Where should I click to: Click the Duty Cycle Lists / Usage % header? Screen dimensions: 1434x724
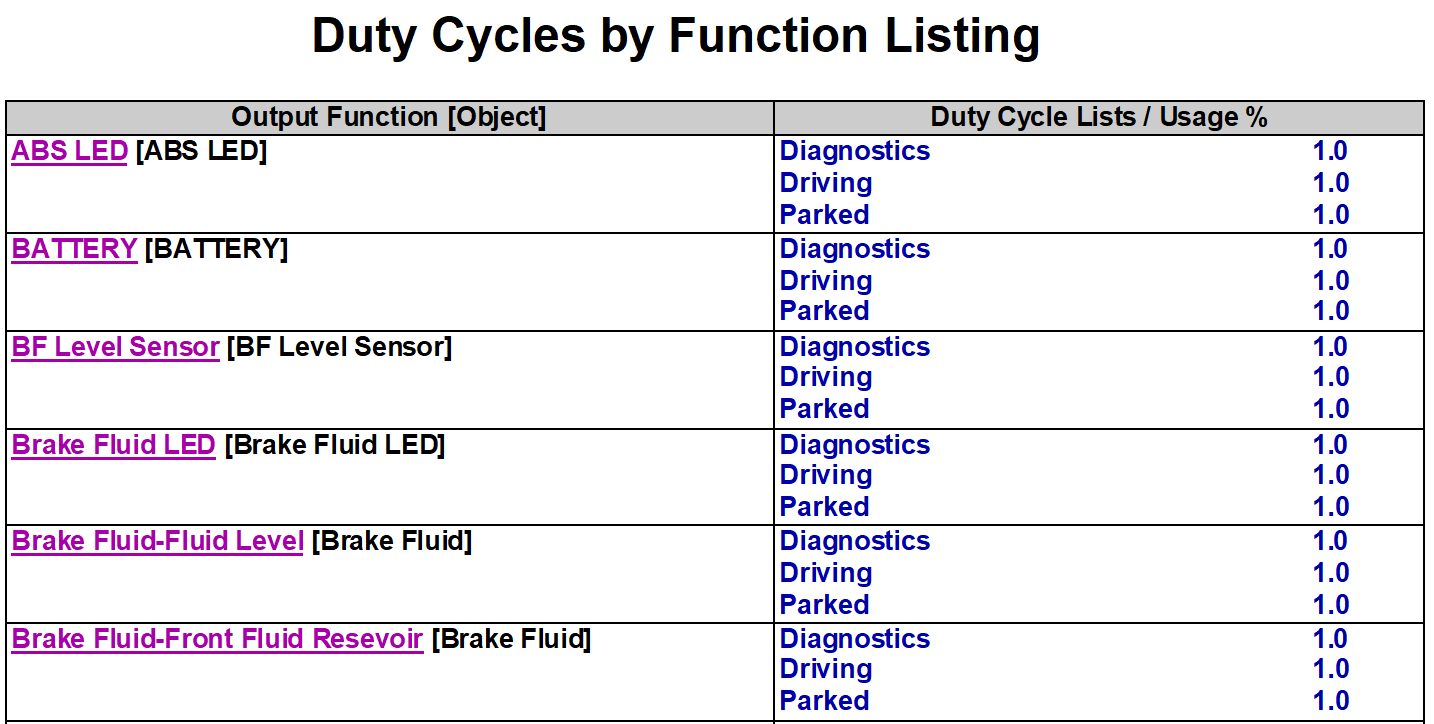1099,117
